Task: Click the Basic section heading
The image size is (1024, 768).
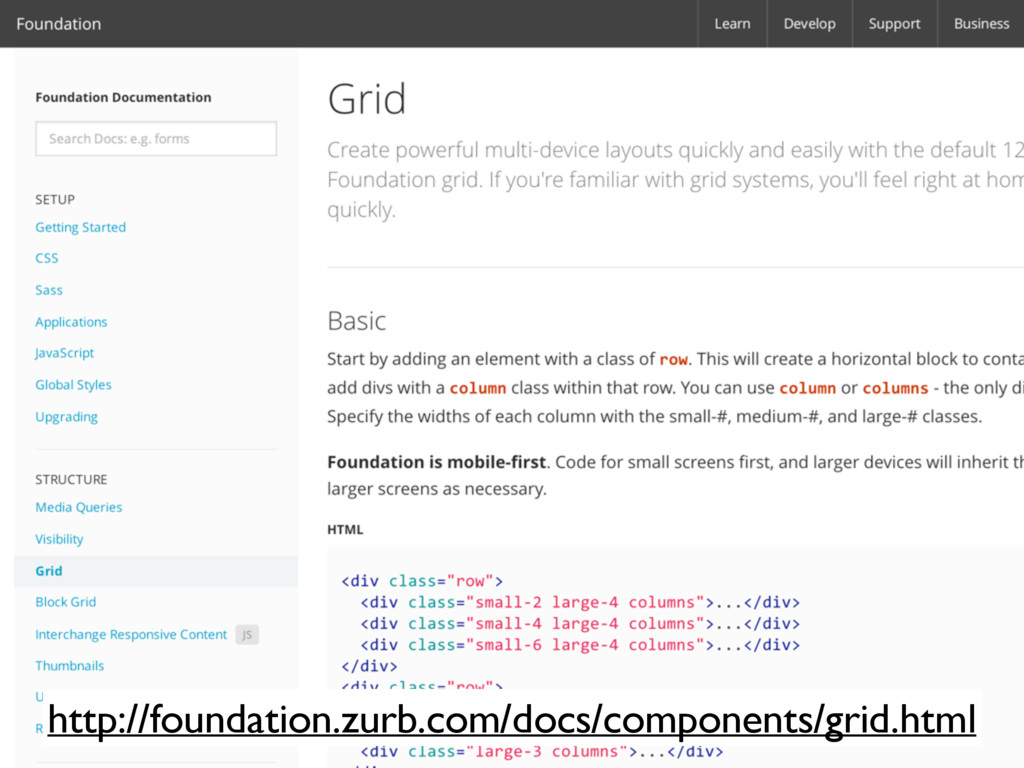Action: 357,321
